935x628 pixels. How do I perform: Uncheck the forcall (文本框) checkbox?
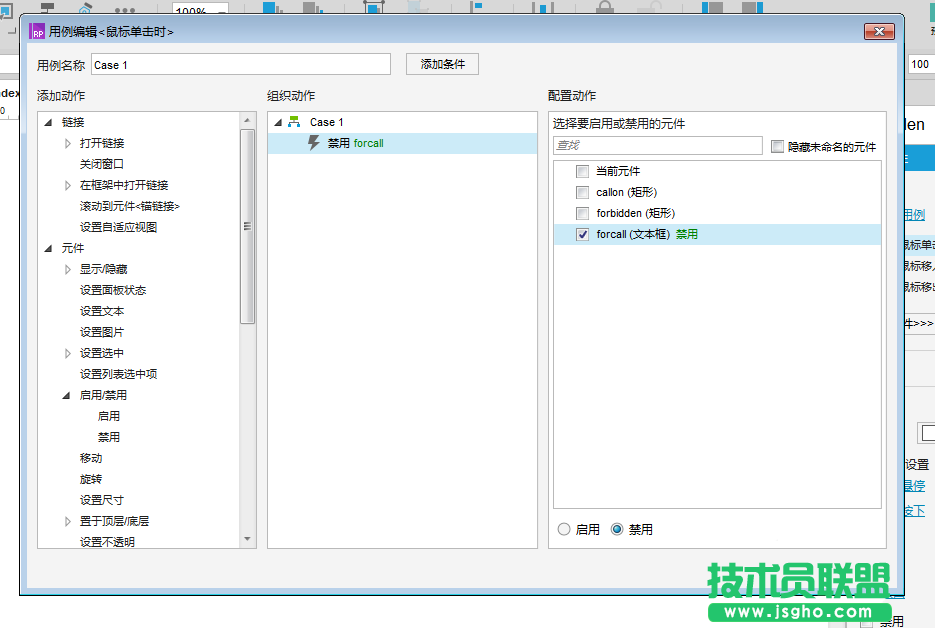click(583, 234)
